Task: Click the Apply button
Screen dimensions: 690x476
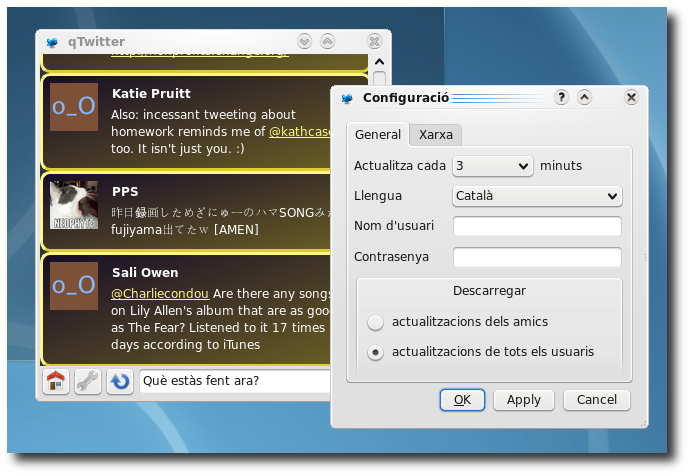Action: (x=524, y=400)
